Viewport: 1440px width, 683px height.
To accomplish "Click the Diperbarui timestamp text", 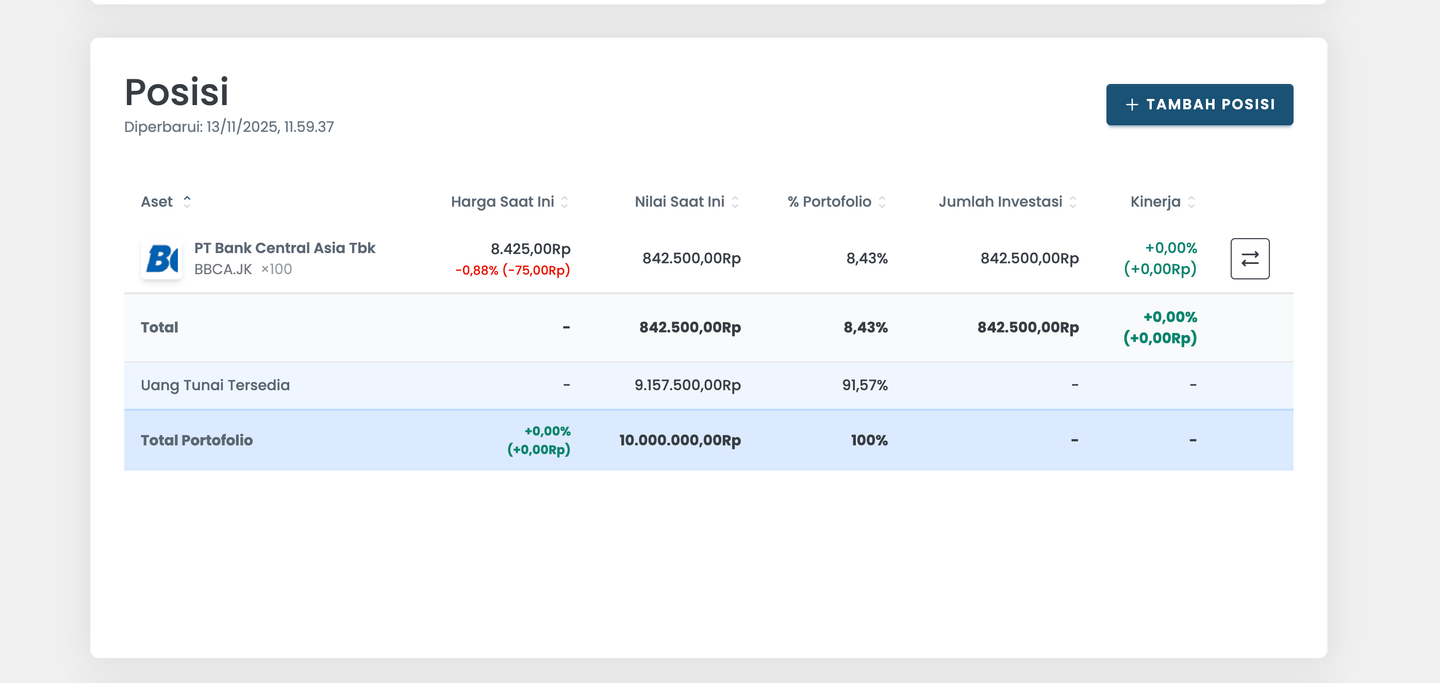I will pos(229,127).
